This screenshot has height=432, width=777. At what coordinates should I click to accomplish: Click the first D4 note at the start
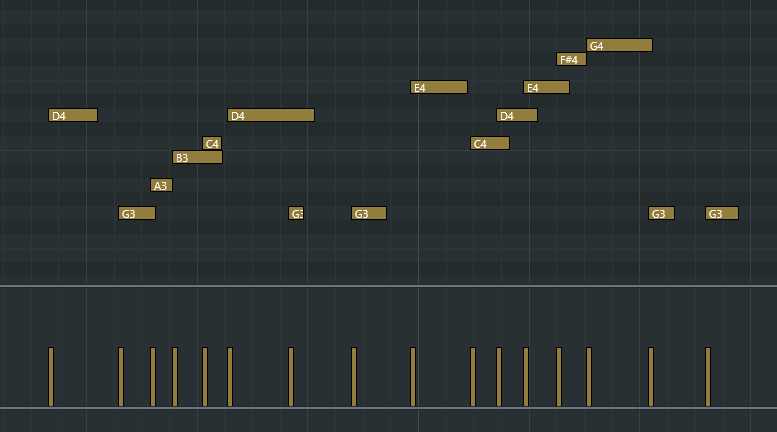click(x=73, y=115)
